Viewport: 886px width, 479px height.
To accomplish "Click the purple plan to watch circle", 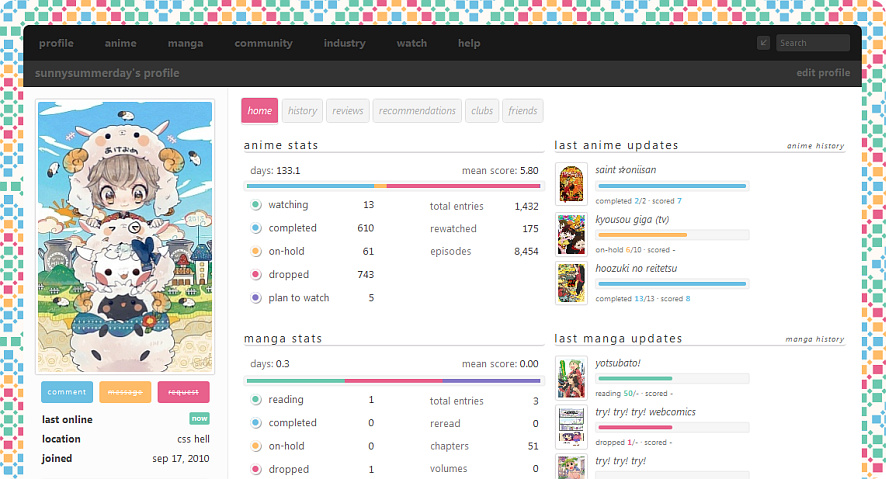I will [x=256, y=298].
